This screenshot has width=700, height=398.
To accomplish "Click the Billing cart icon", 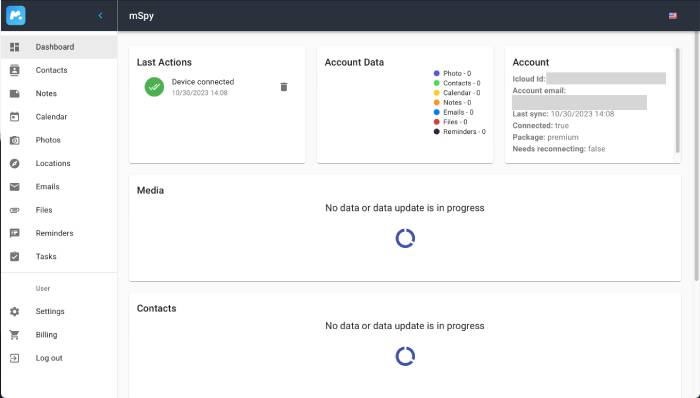I will tap(15, 335).
